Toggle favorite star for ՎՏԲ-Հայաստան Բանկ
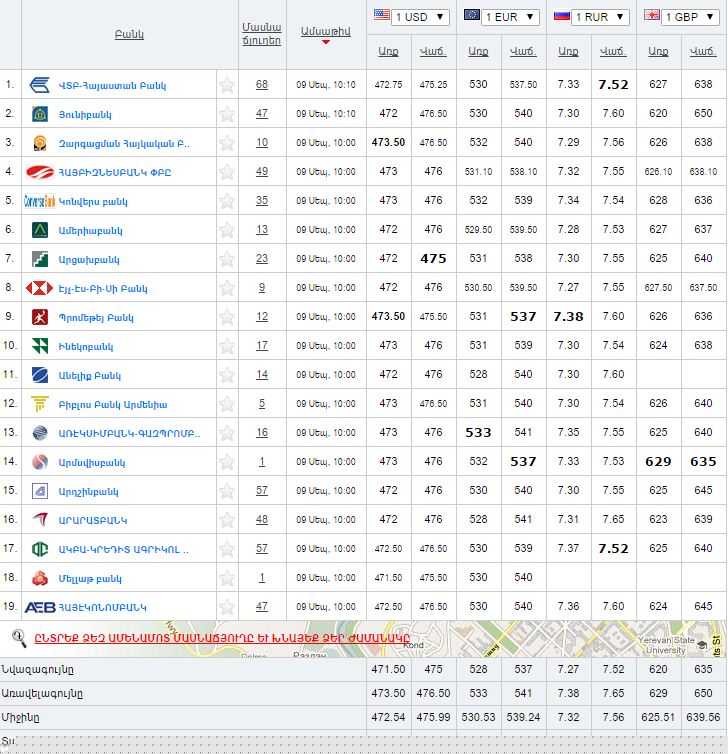The image size is (728, 754). tap(227, 85)
